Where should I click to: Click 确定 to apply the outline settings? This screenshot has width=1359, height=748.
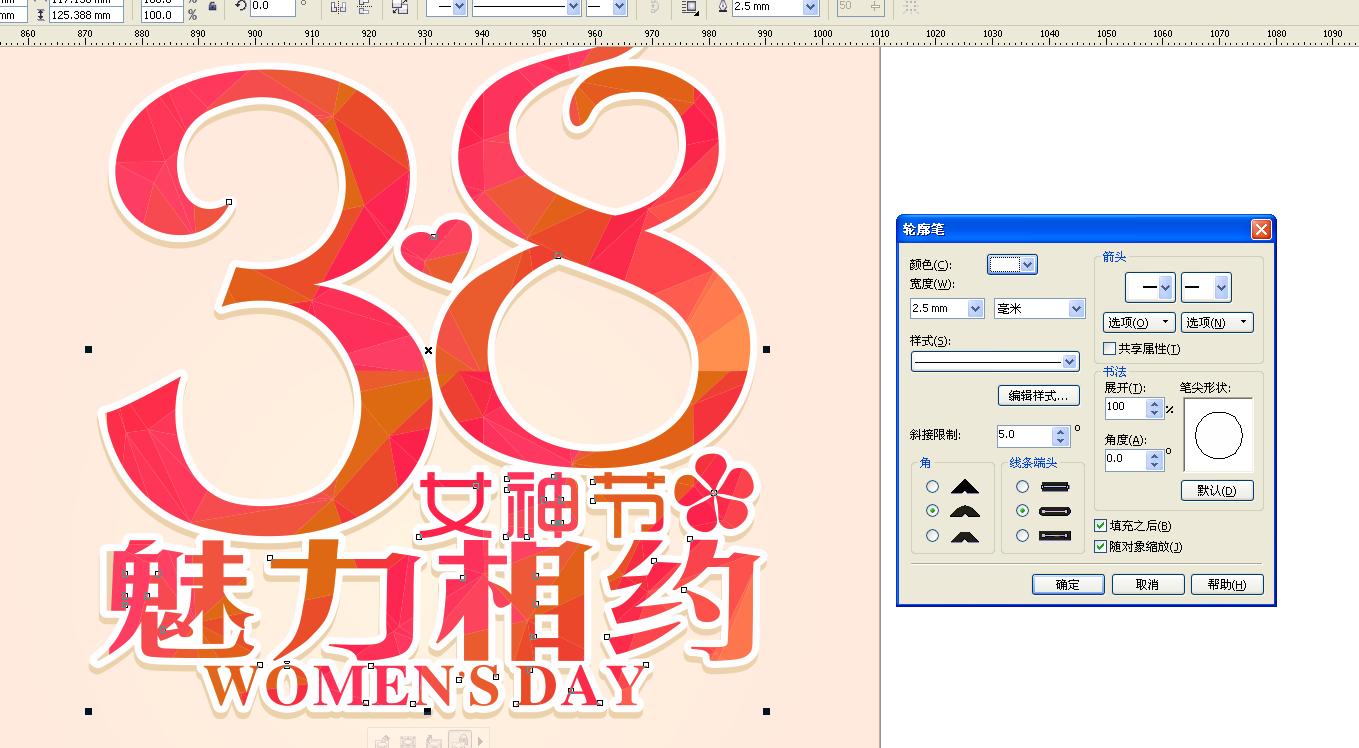[1067, 584]
